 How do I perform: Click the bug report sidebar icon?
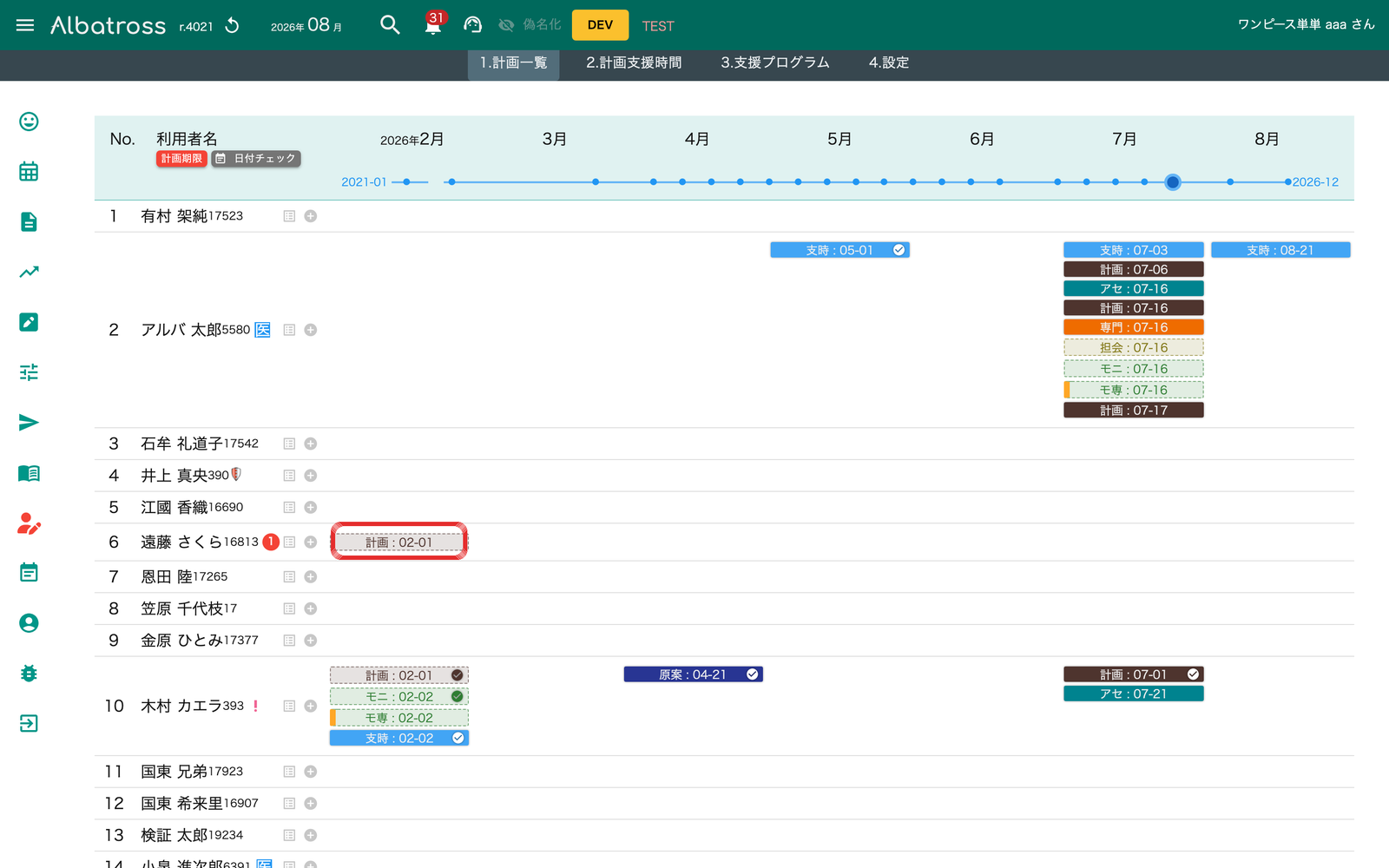29,674
